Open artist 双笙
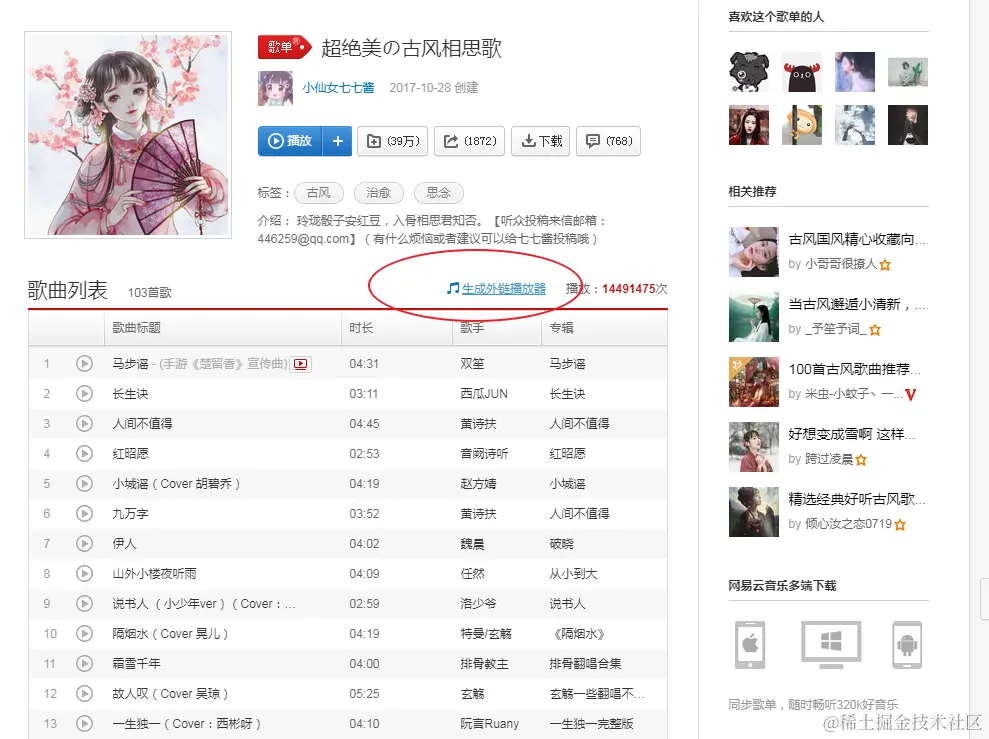The width and height of the screenshot is (989, 739). (472, 364)
